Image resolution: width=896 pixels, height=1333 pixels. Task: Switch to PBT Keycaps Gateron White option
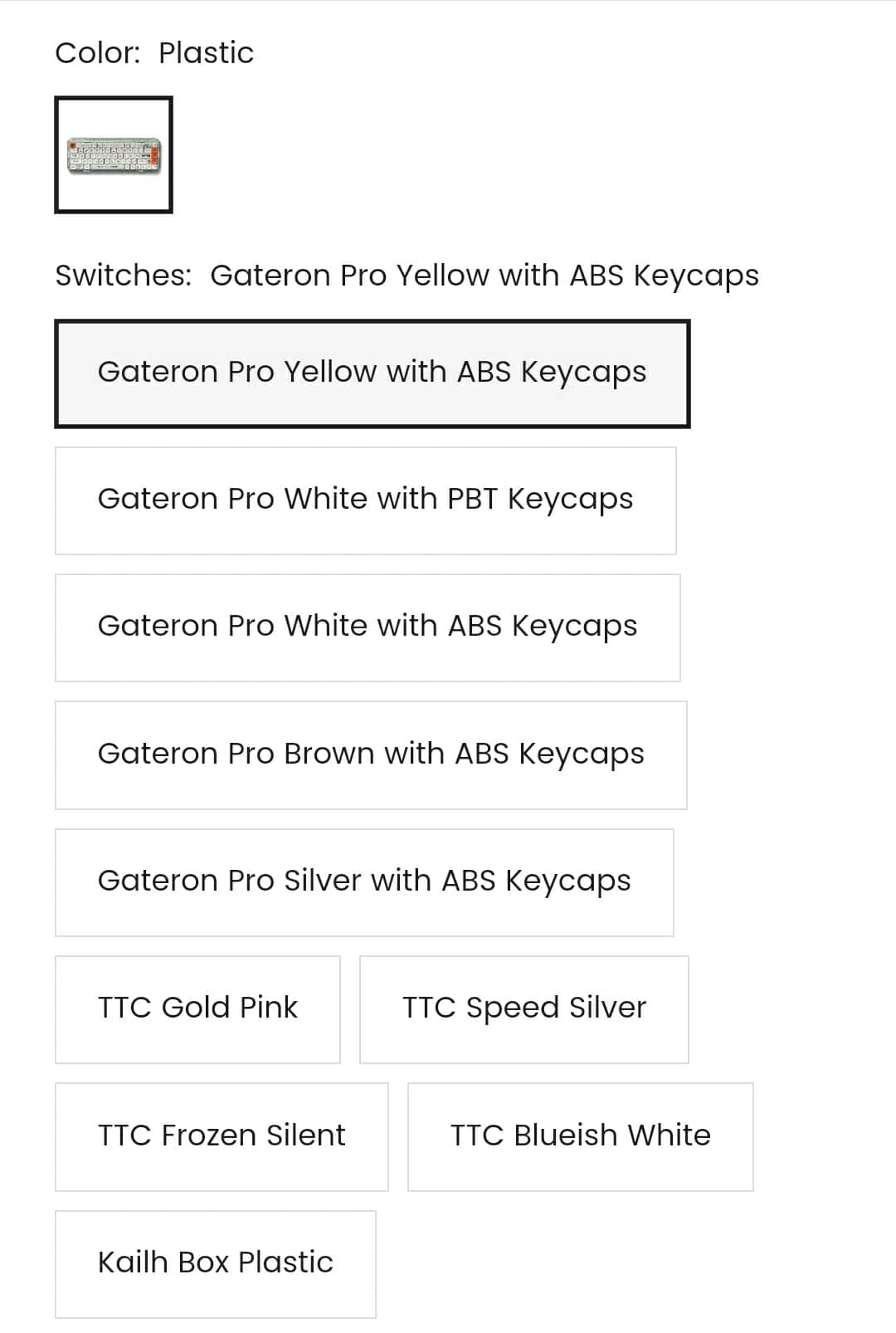tap(365, 500)
